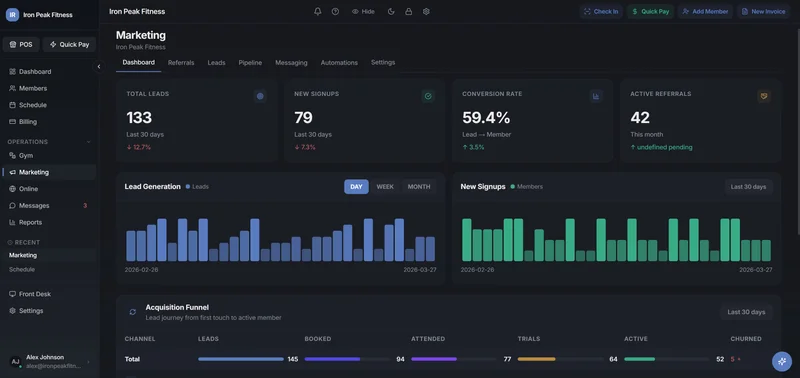Select Marketing in the Operations sidebar list
This screenshot has width=800, height=378.
point(49,172)
